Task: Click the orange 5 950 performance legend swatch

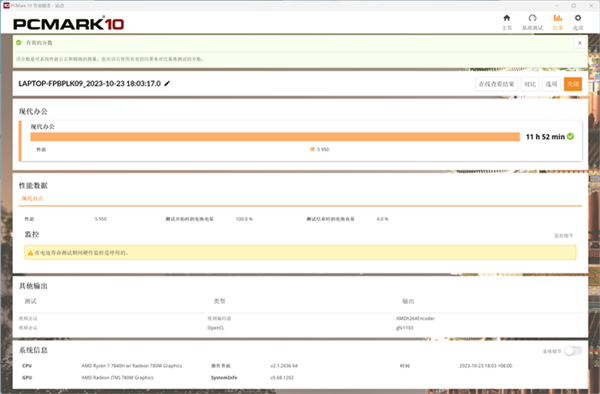Action: pyautogui.click(x=313, y=149)
